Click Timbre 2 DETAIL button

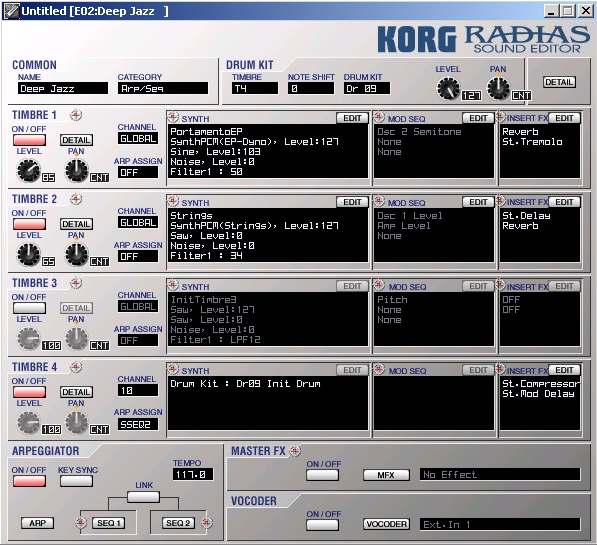(76, 224)
